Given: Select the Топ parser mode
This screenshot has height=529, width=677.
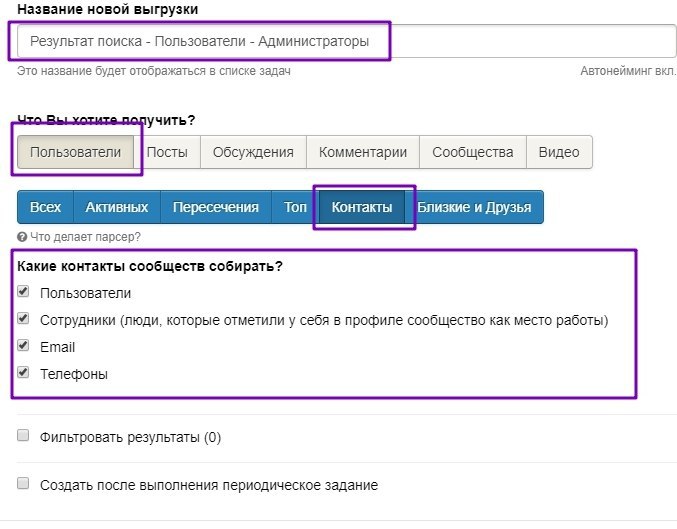Looking at the screenshot, I should [295, 207].
